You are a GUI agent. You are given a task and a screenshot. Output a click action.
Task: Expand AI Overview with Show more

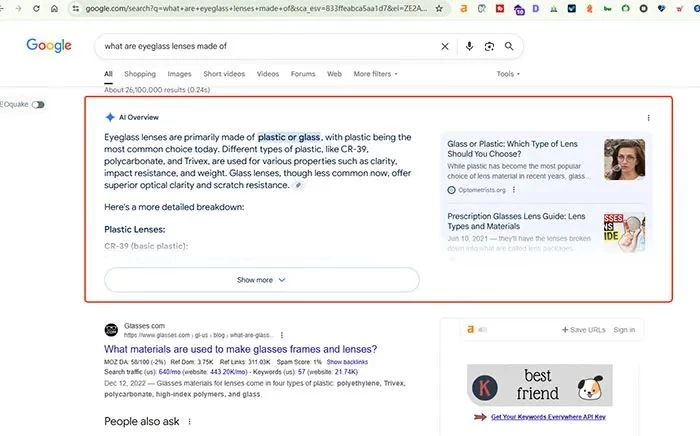(262, 280)
